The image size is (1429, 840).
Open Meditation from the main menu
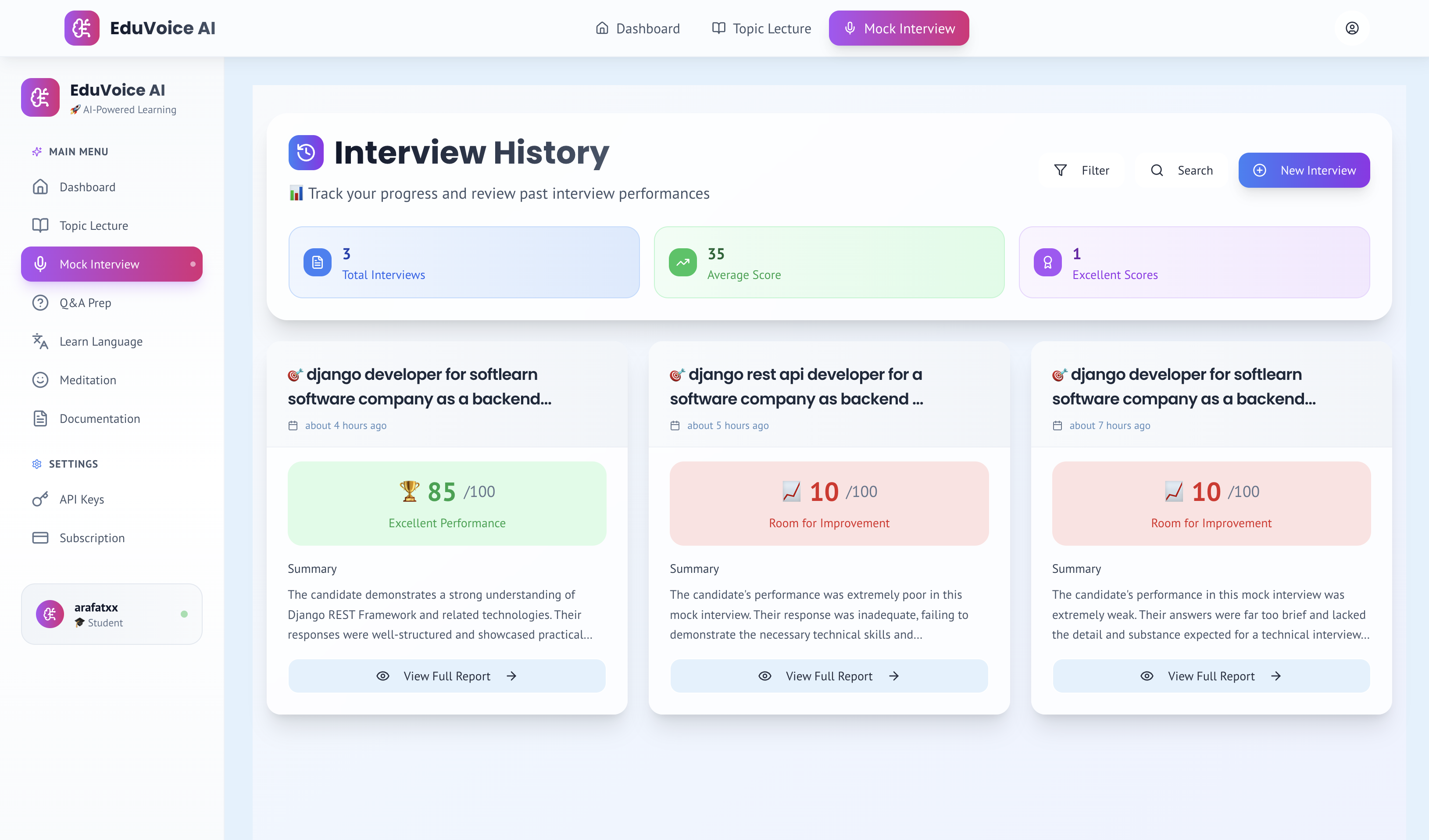[87, 380]
